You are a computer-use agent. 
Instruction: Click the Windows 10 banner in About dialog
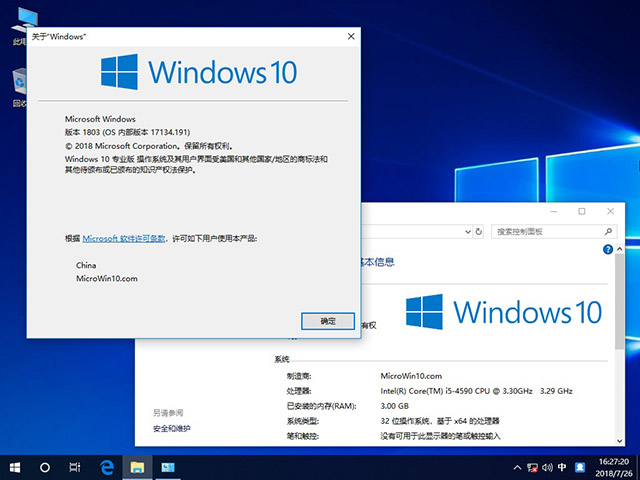(199, 72)
